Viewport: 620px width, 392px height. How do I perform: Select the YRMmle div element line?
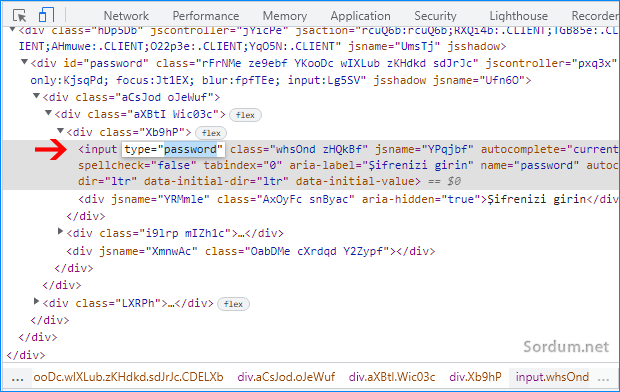[x=348, y=199]
